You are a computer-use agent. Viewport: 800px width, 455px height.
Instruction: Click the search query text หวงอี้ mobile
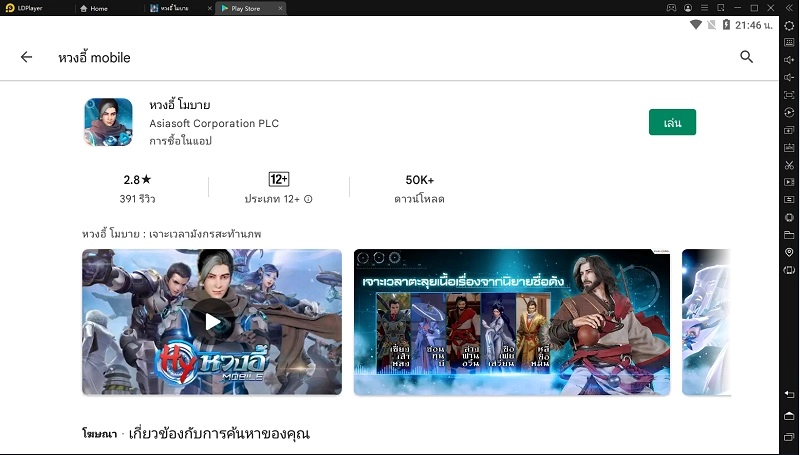coord(94,57)
